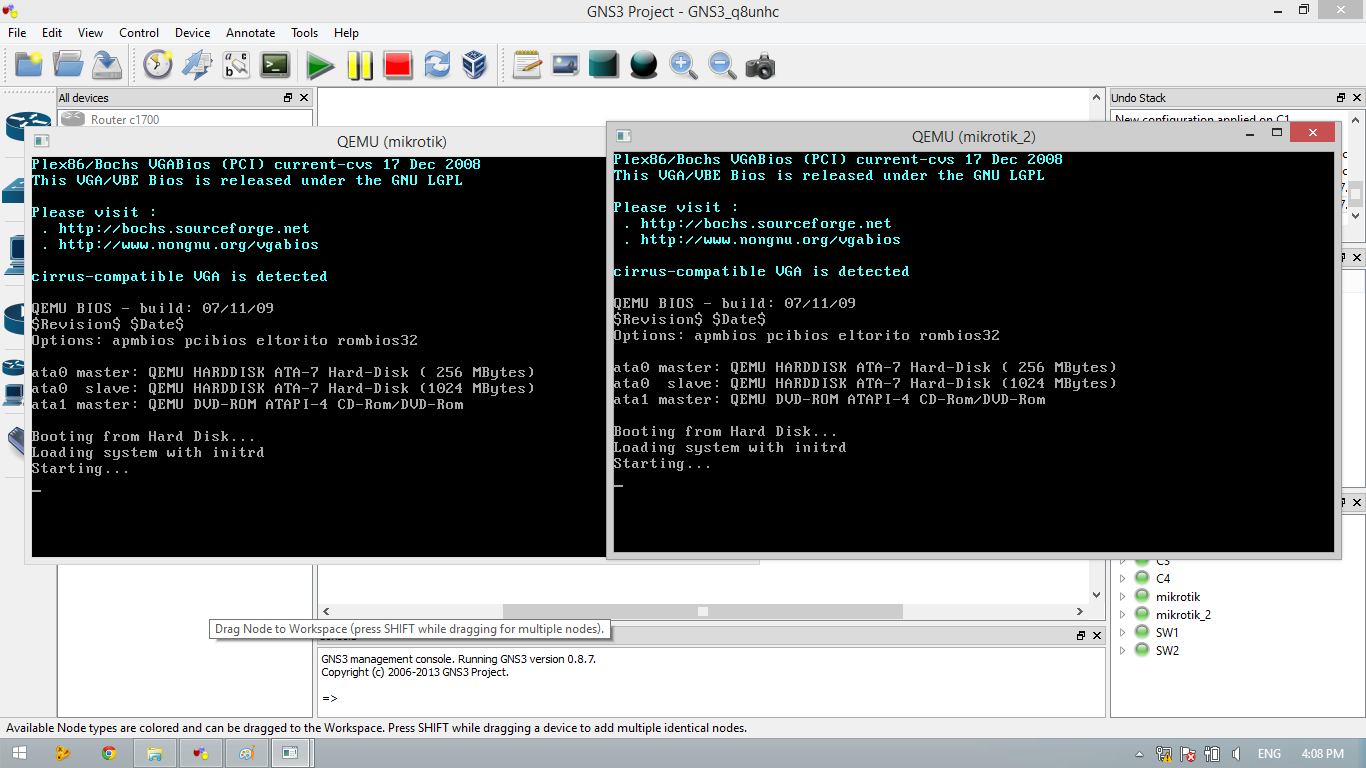The image size is (1366, 768).
Task: Draw a rectangle shape
Action: pos(604,65)
